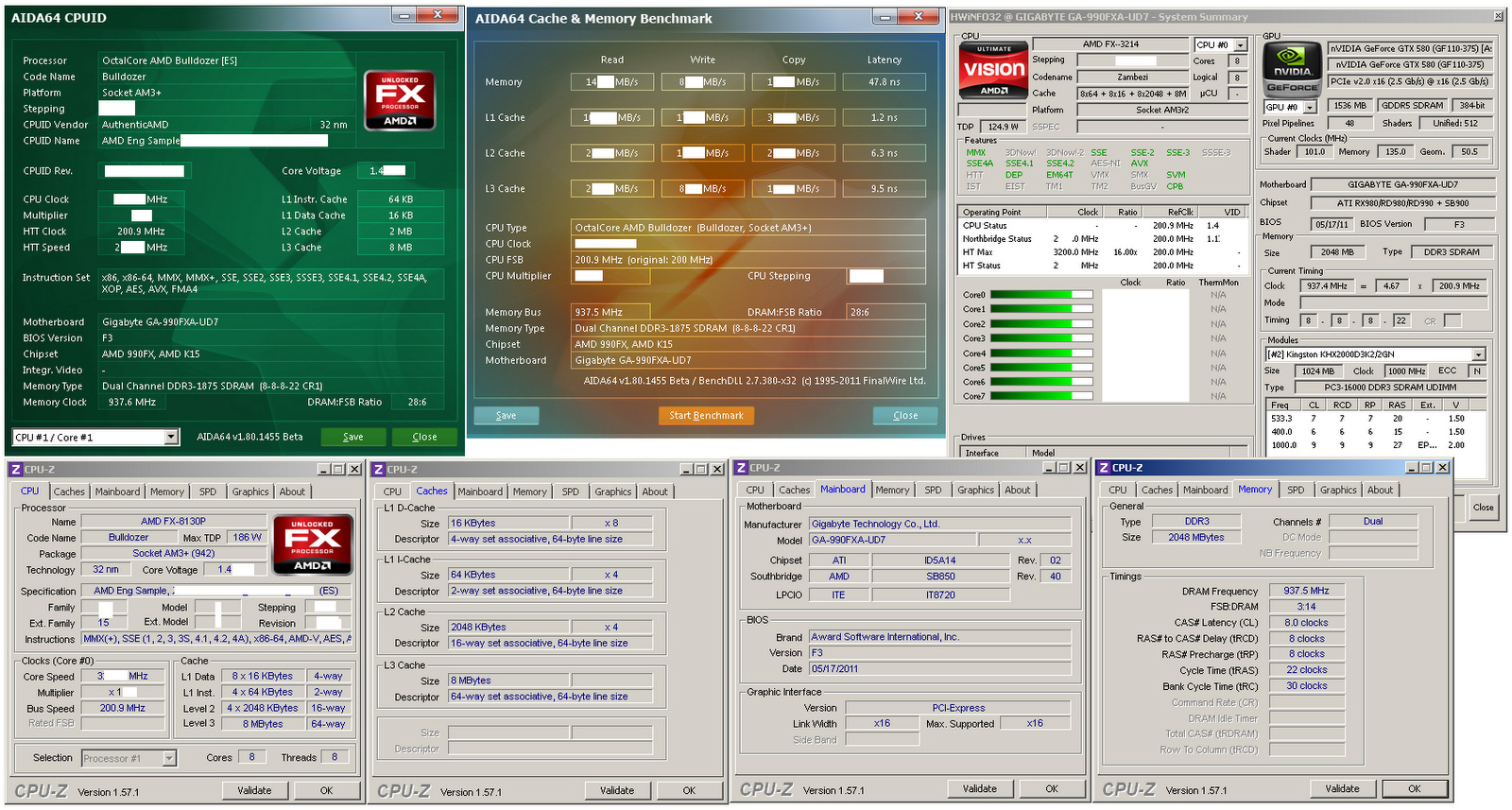
Task: Click the CPU-Z title bar icon of the Mainboard window
Action: click(741, 468)
